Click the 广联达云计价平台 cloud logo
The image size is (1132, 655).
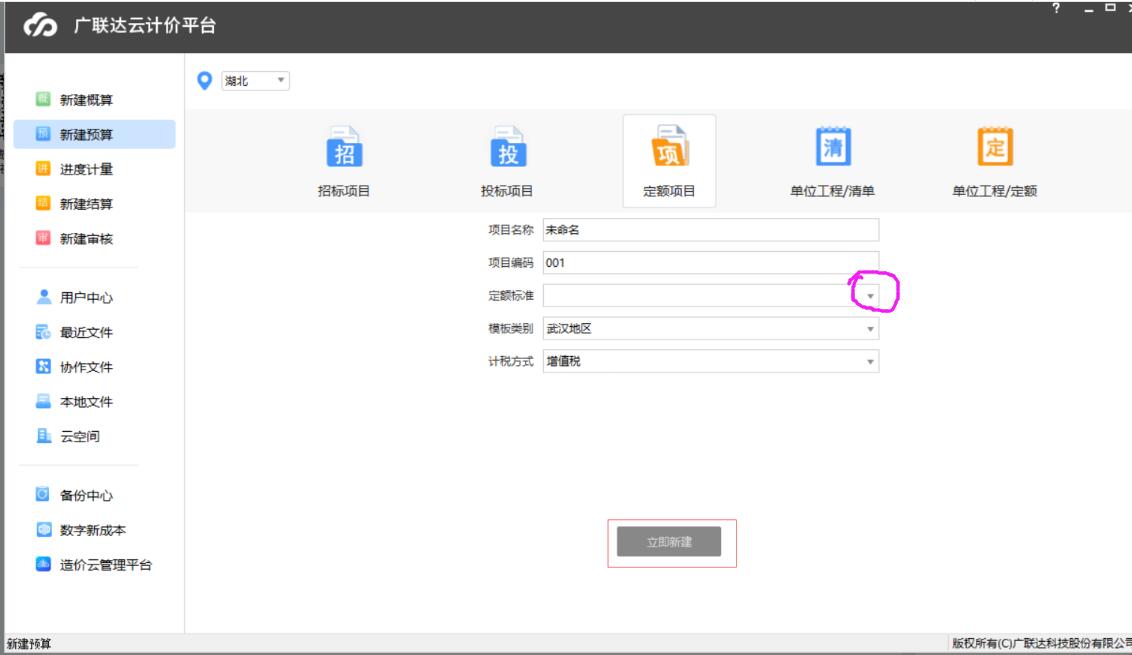[40, 26]
